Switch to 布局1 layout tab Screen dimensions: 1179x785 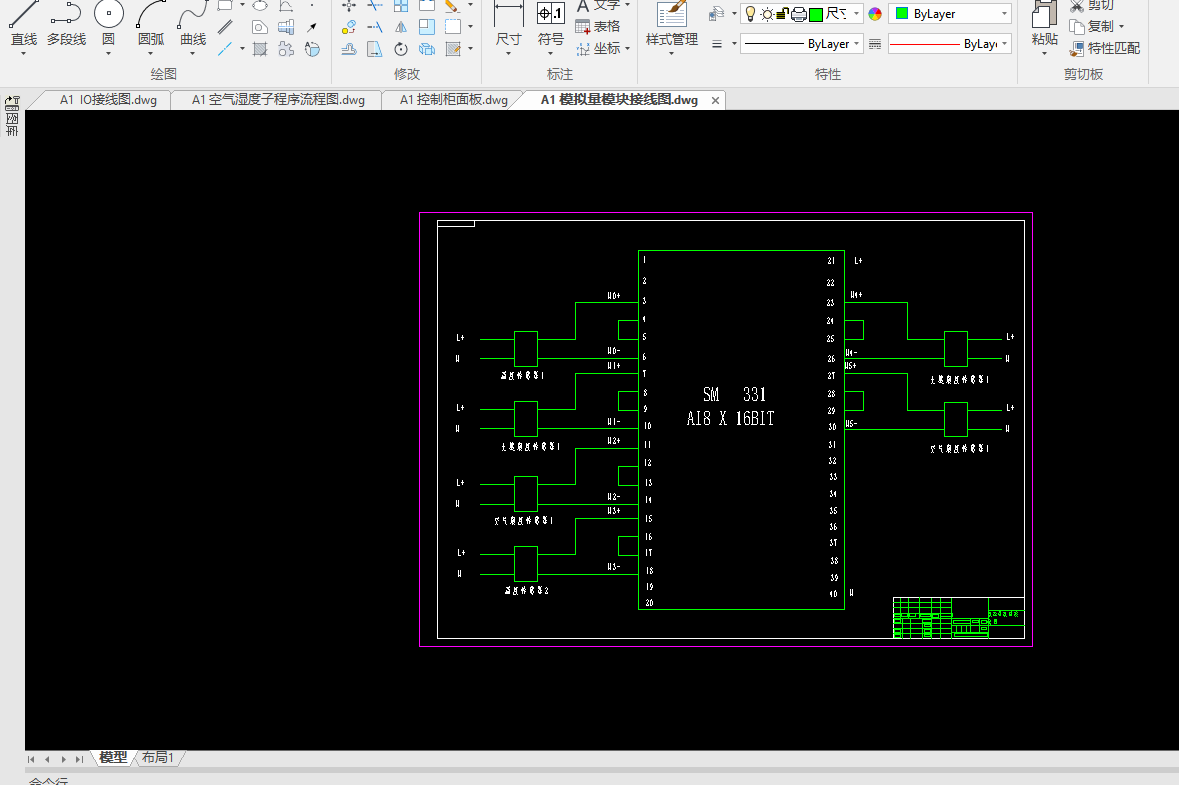point(158,758)
